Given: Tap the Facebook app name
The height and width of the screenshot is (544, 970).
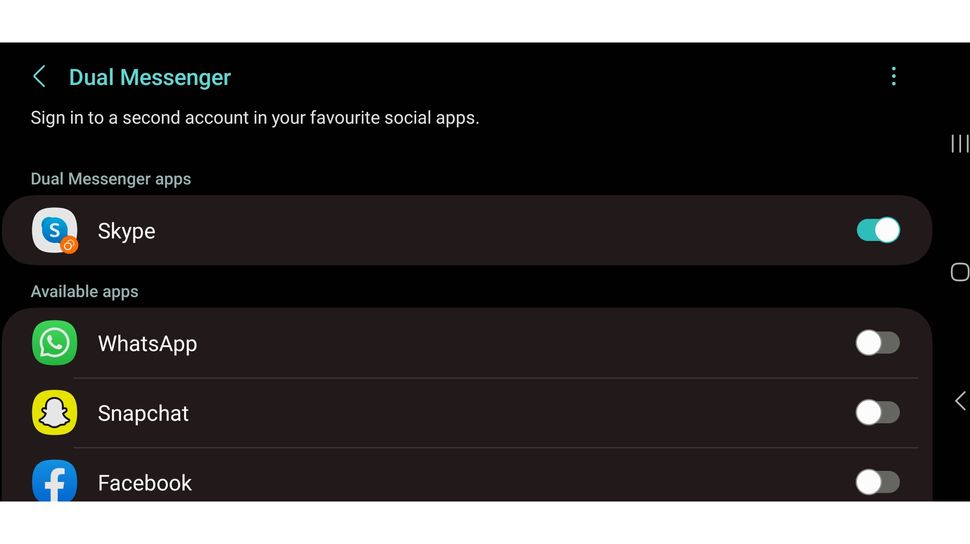Looking at the screenshot, I should [145, 483].
